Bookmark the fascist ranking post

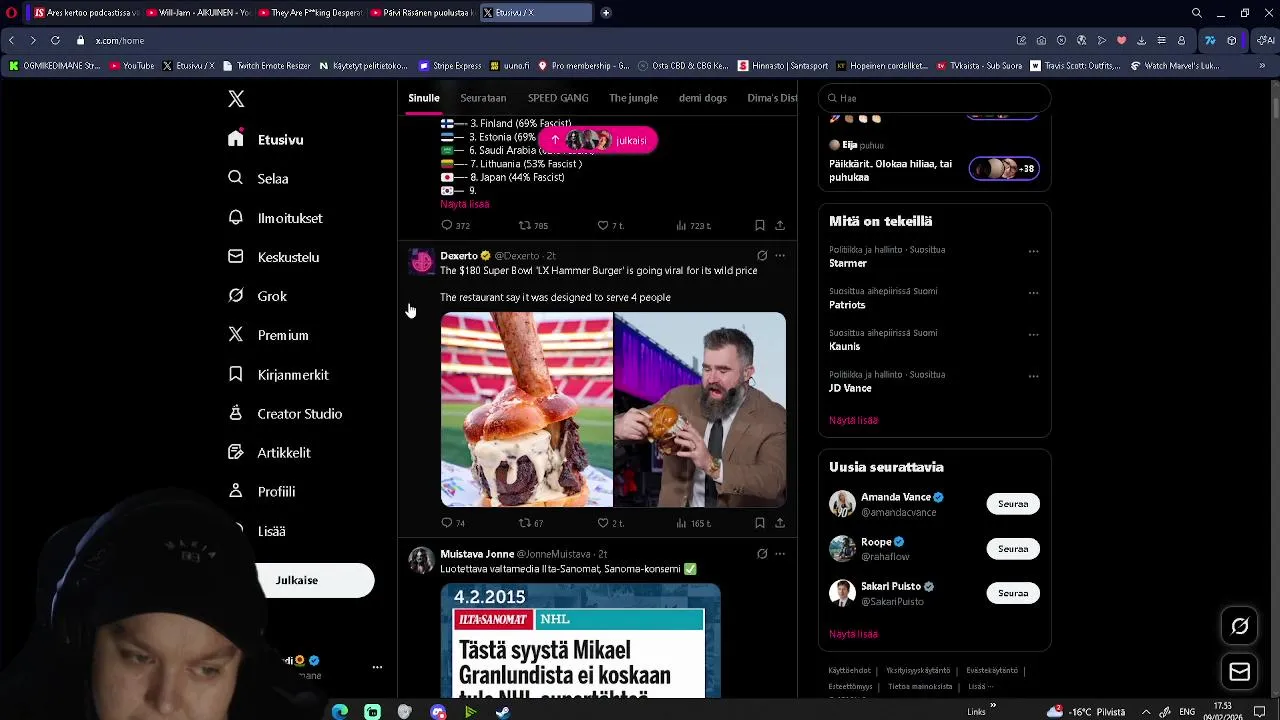tap(760, 226)
